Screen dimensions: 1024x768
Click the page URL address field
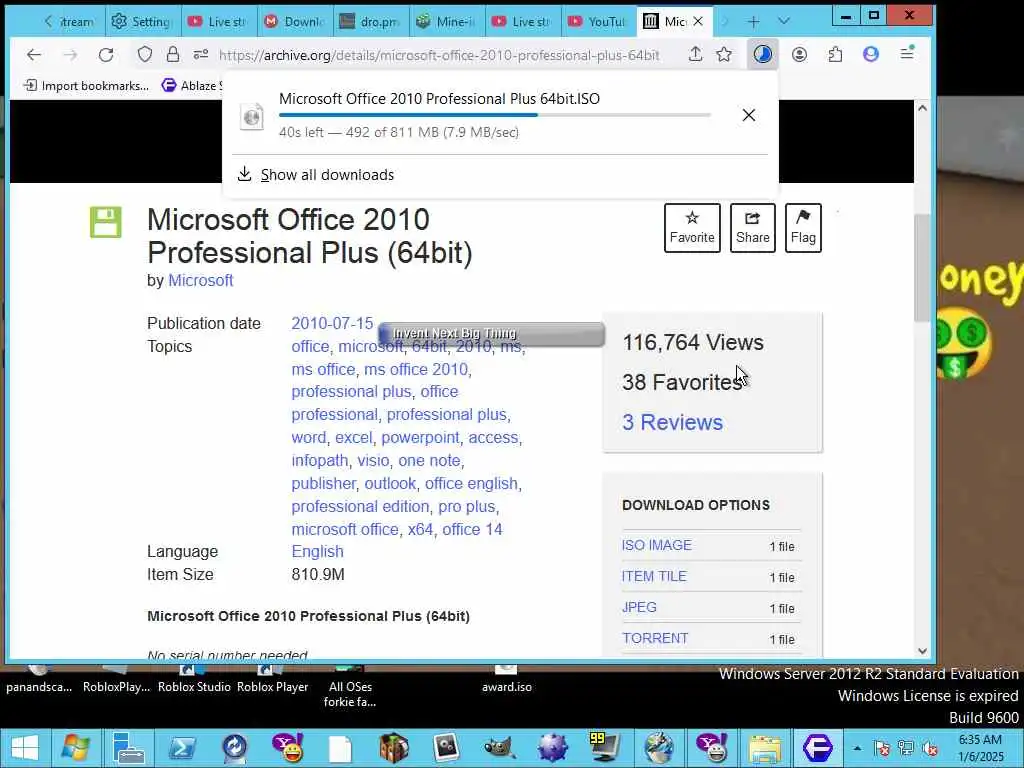coord(439,55)
